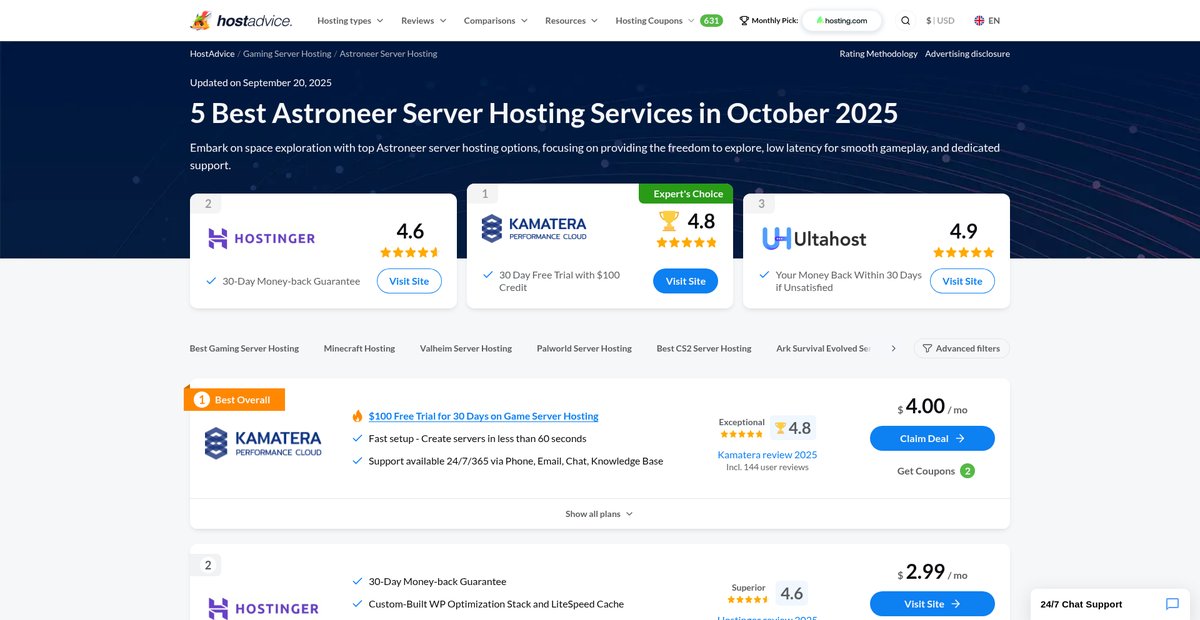Click the Hostinger logo in top card
The width and height of the screenshot is (1200, 620).
pos(261,238)
